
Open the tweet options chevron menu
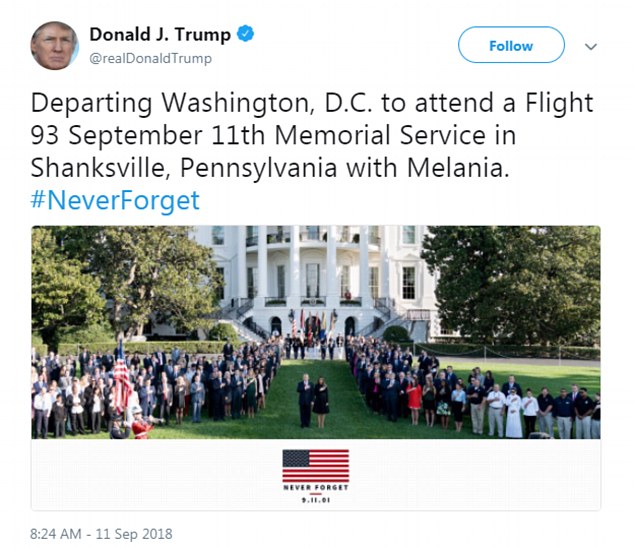point(591,47)
